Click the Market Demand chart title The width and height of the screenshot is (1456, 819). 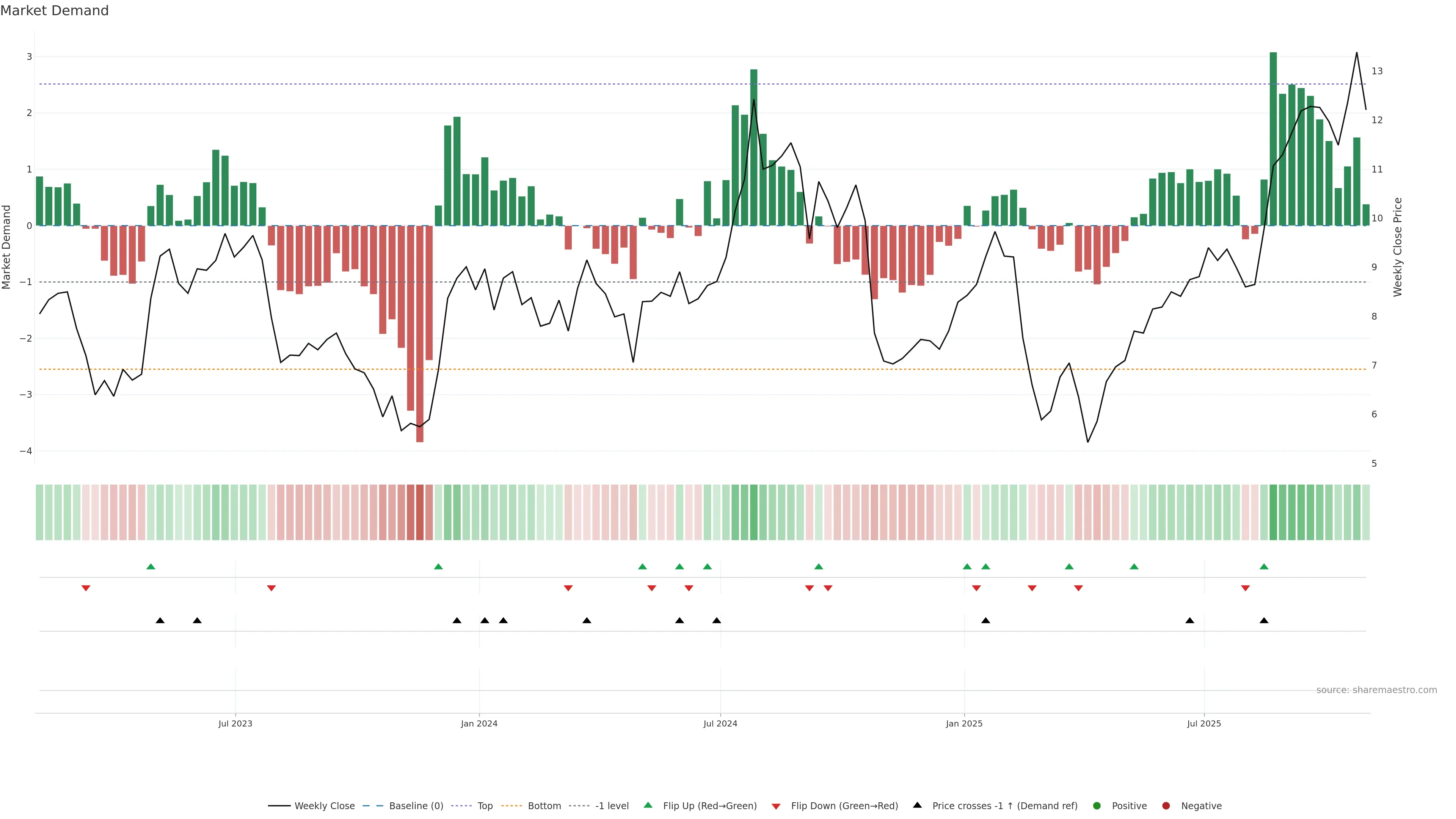pyautogui.click(x=54, y=11)
